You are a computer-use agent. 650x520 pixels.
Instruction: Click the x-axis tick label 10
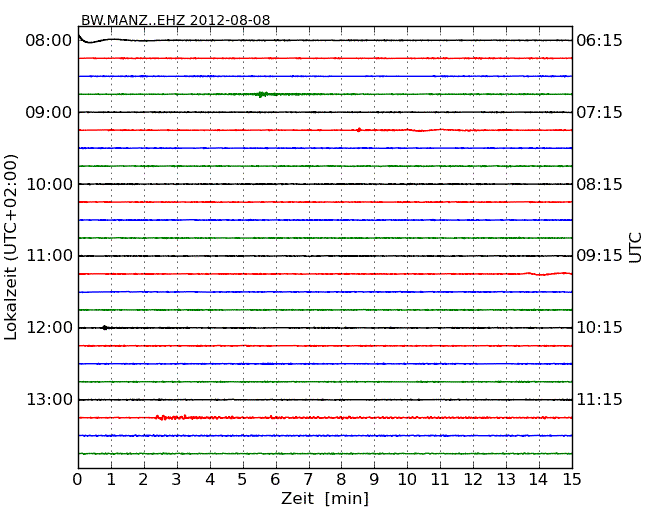pos(407,480)
